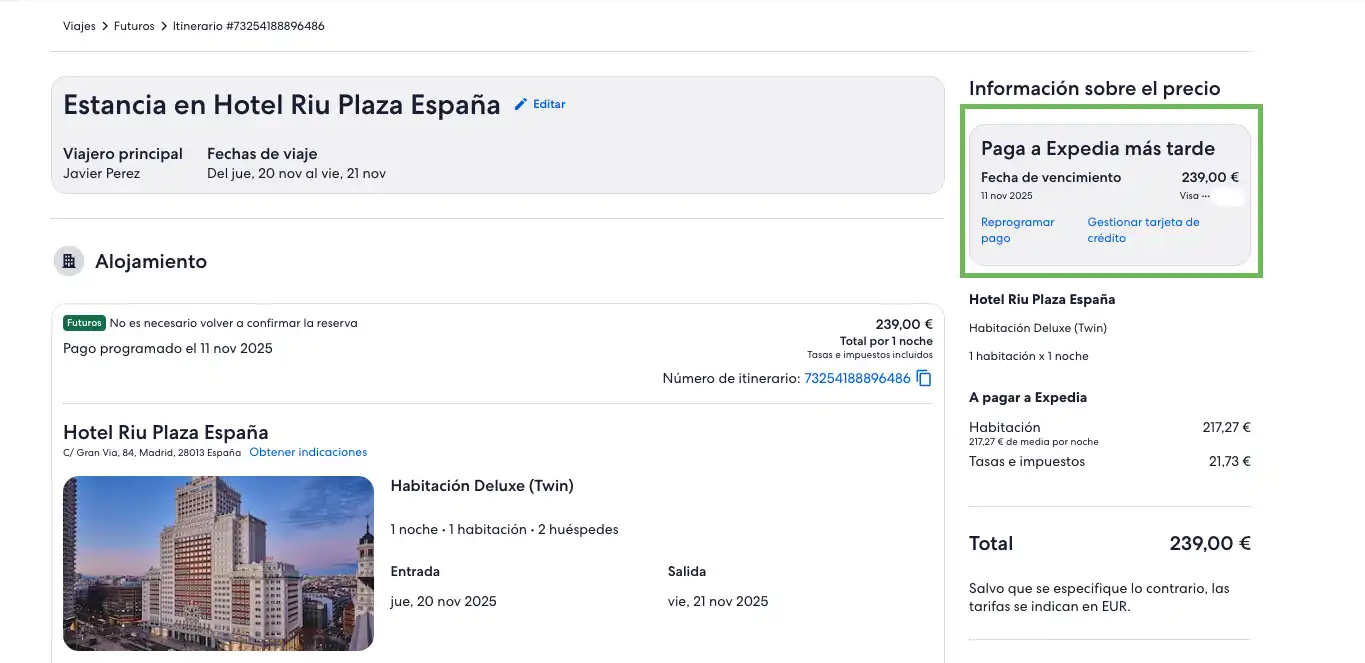Viewport: 1365px width, 663px height.
Task: Open 'Obtener indicaciones' for the hotel
Action: [x=307, y=452]
